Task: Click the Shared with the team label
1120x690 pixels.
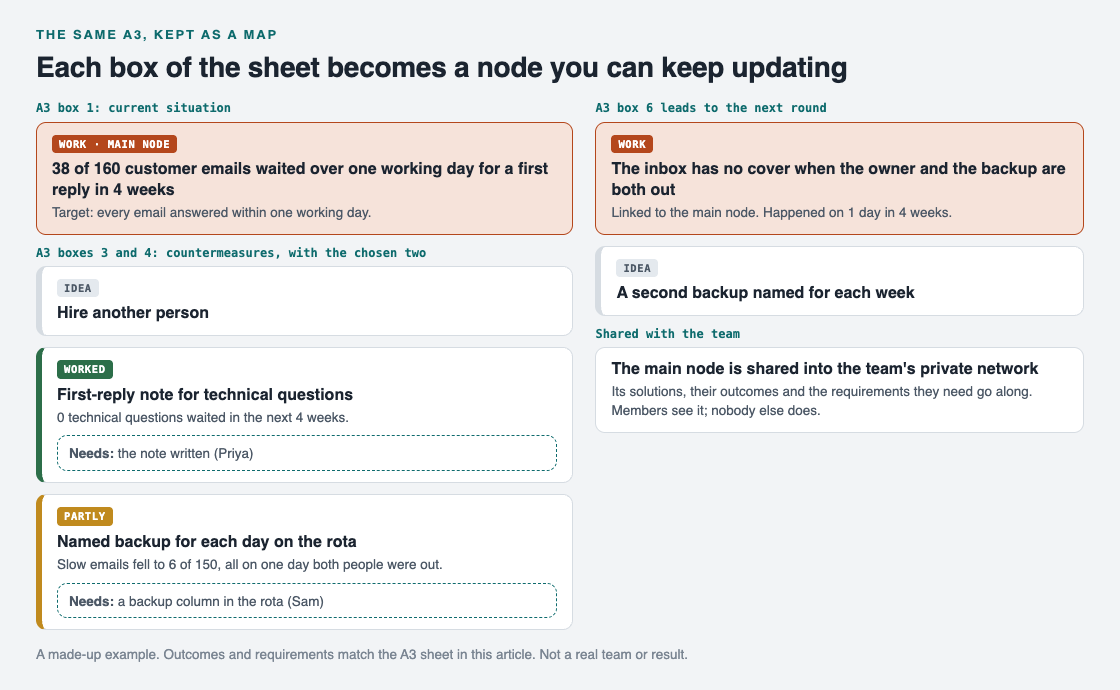Action: (x=668, y=334)
